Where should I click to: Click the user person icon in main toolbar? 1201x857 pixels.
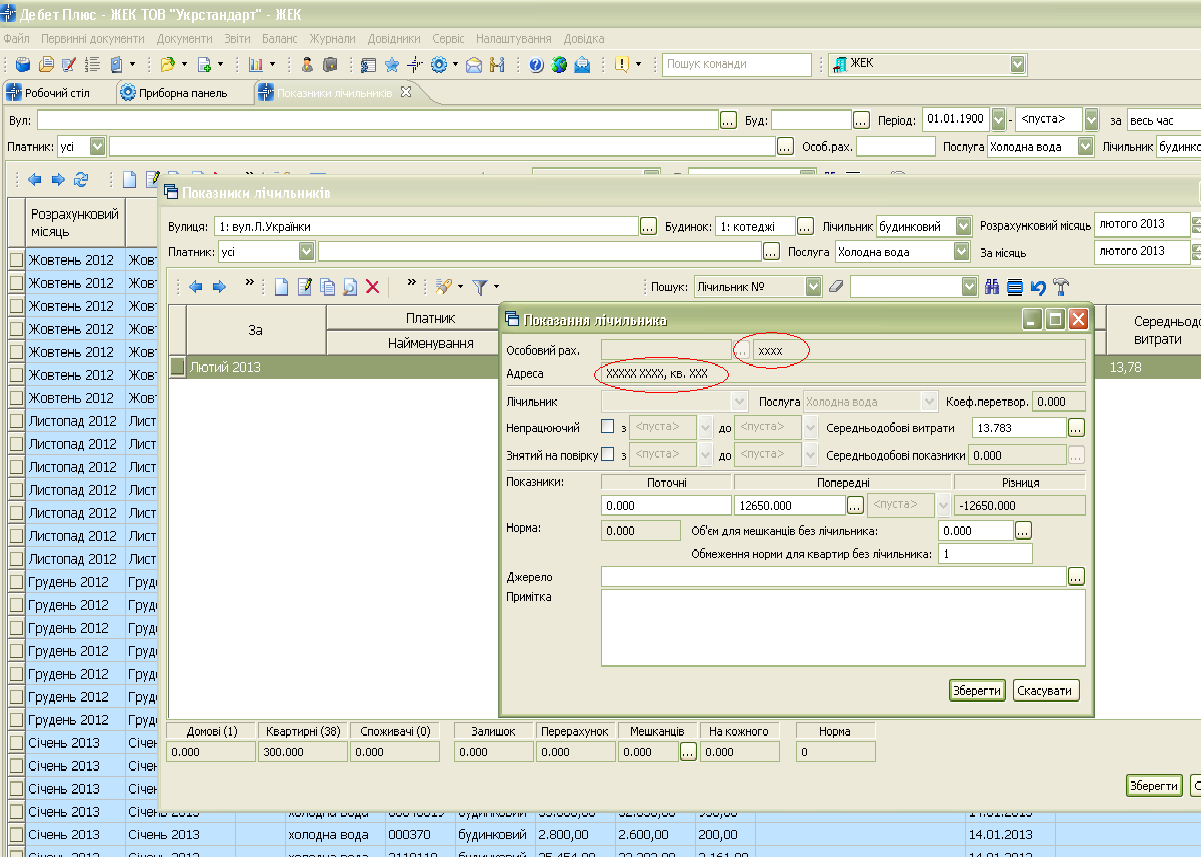pos(307,64)
